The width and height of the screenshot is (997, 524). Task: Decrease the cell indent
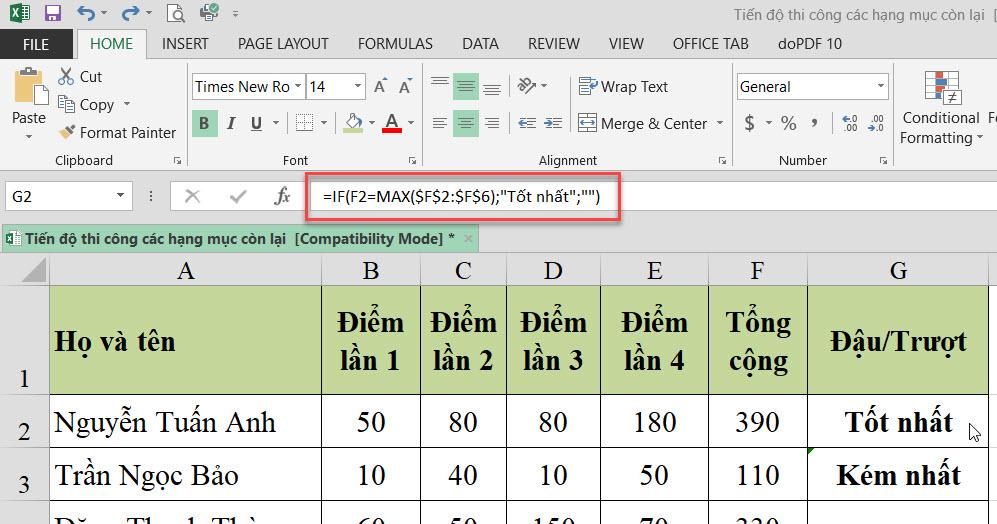527,123
